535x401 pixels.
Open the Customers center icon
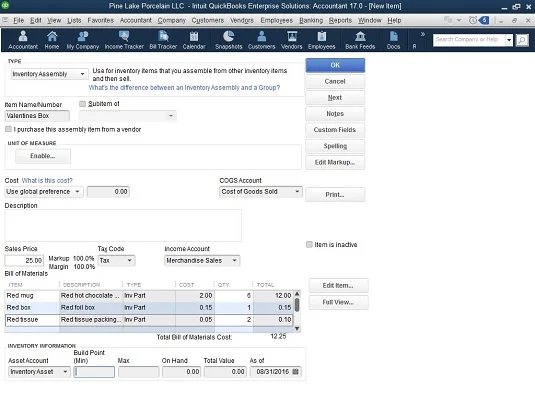[x=261, y=40]
